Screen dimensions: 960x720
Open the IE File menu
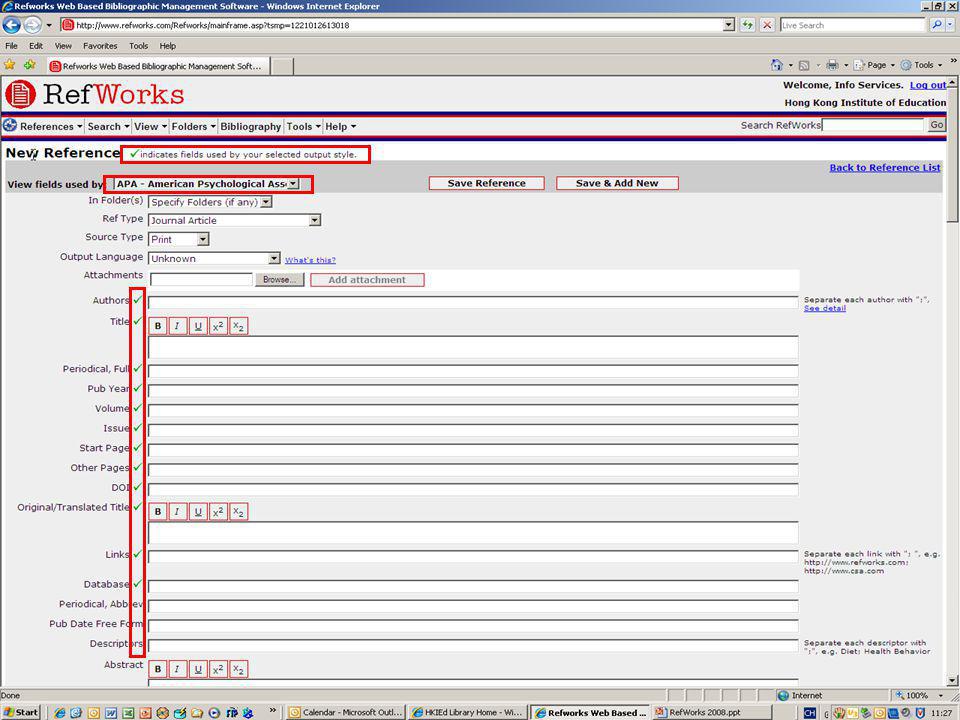11,46
